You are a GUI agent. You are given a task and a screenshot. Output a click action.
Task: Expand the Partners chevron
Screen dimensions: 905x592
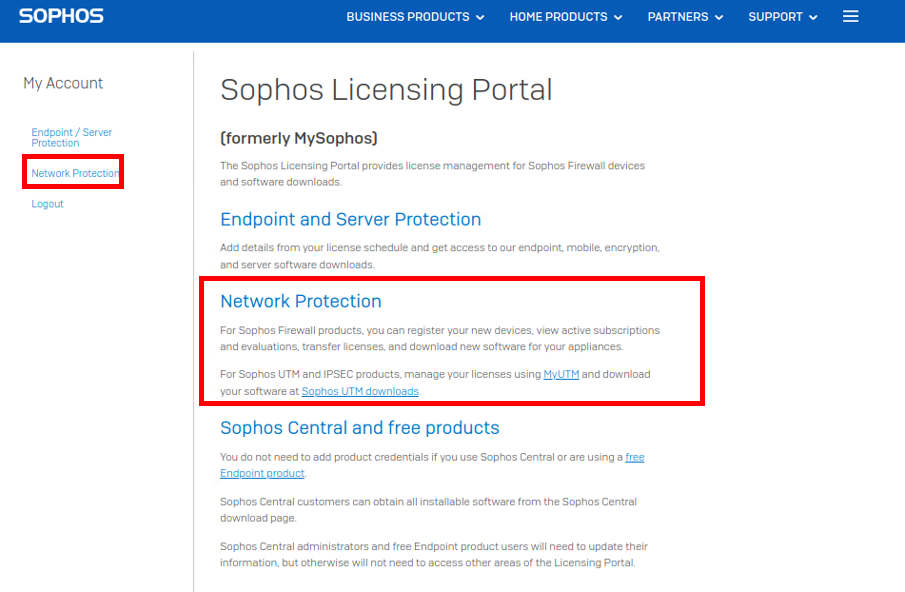(719, 17)
